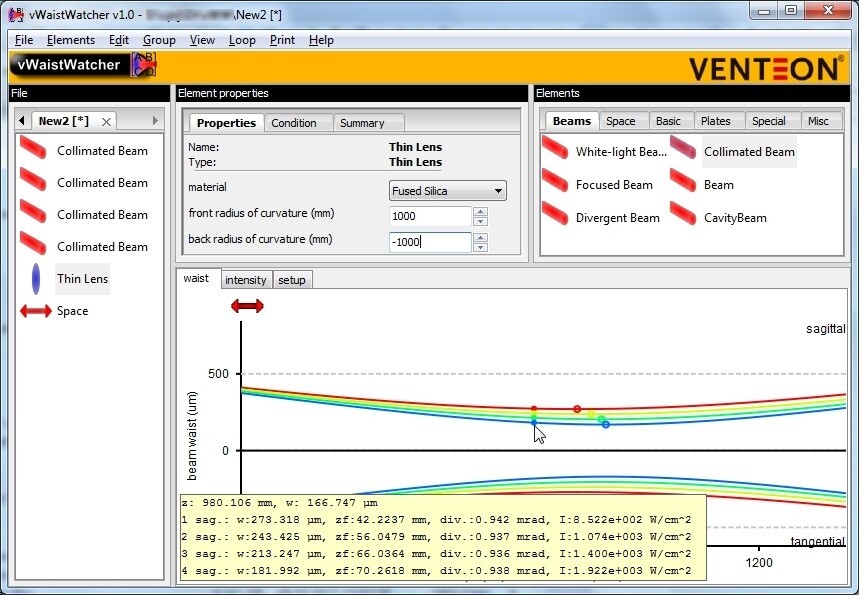Screen dimensions: 859x595
Task: Click the tangential plot label
Action: click(x=817, y=541)
